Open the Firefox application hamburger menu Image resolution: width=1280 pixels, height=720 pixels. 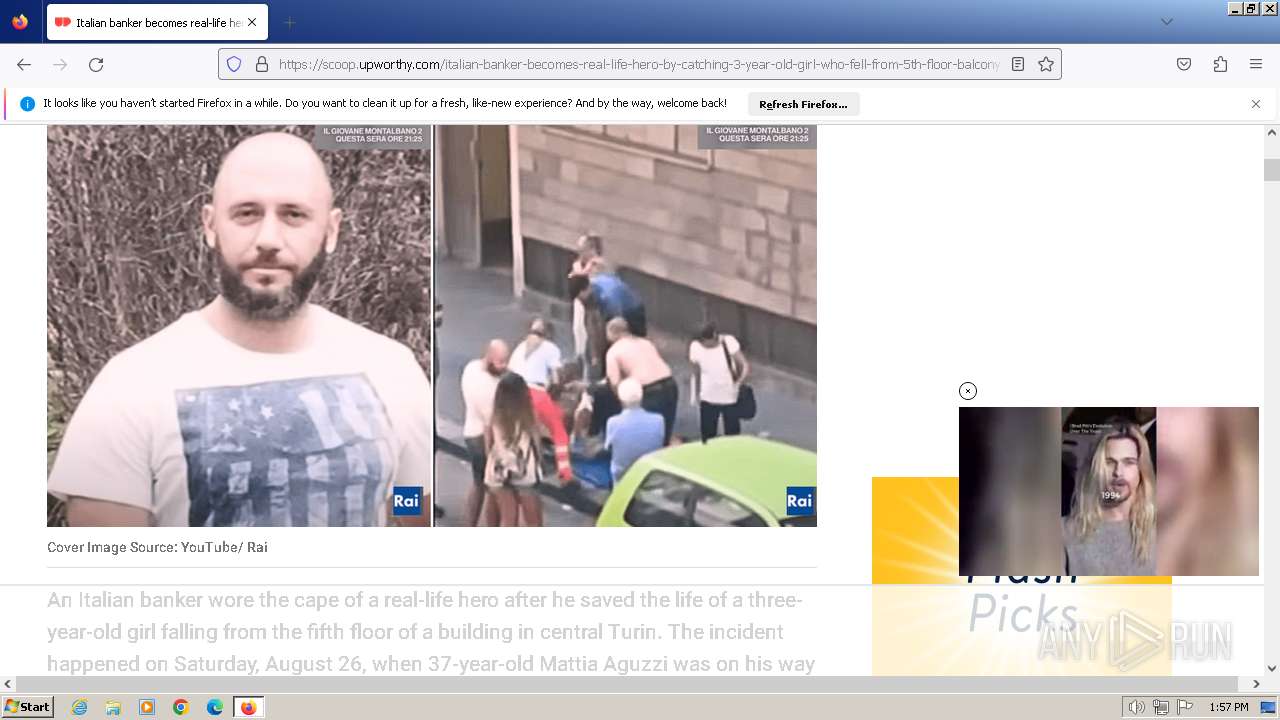click(x=1256, y=64)
